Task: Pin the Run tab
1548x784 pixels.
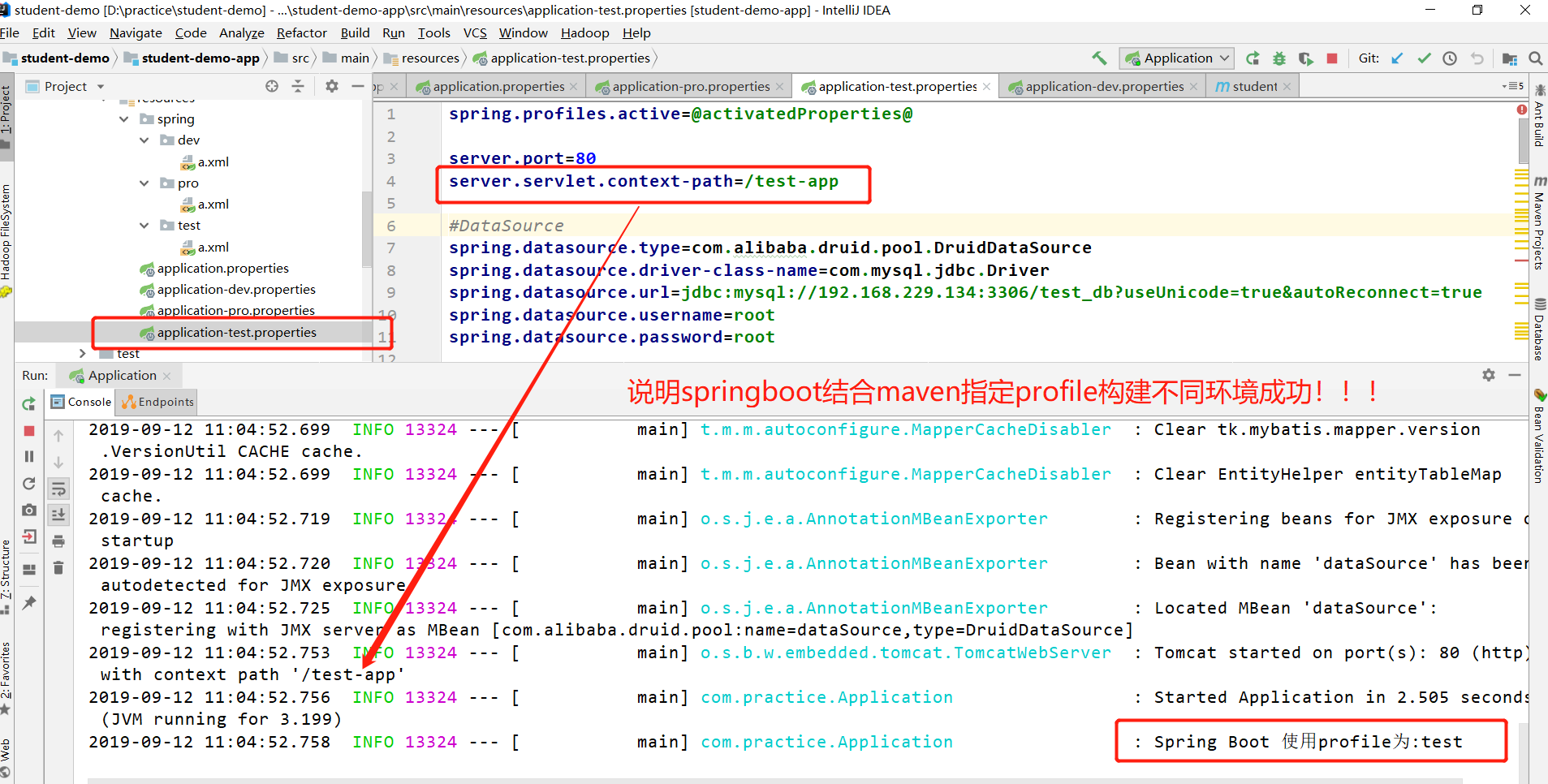Action: (x=28, y=602)
